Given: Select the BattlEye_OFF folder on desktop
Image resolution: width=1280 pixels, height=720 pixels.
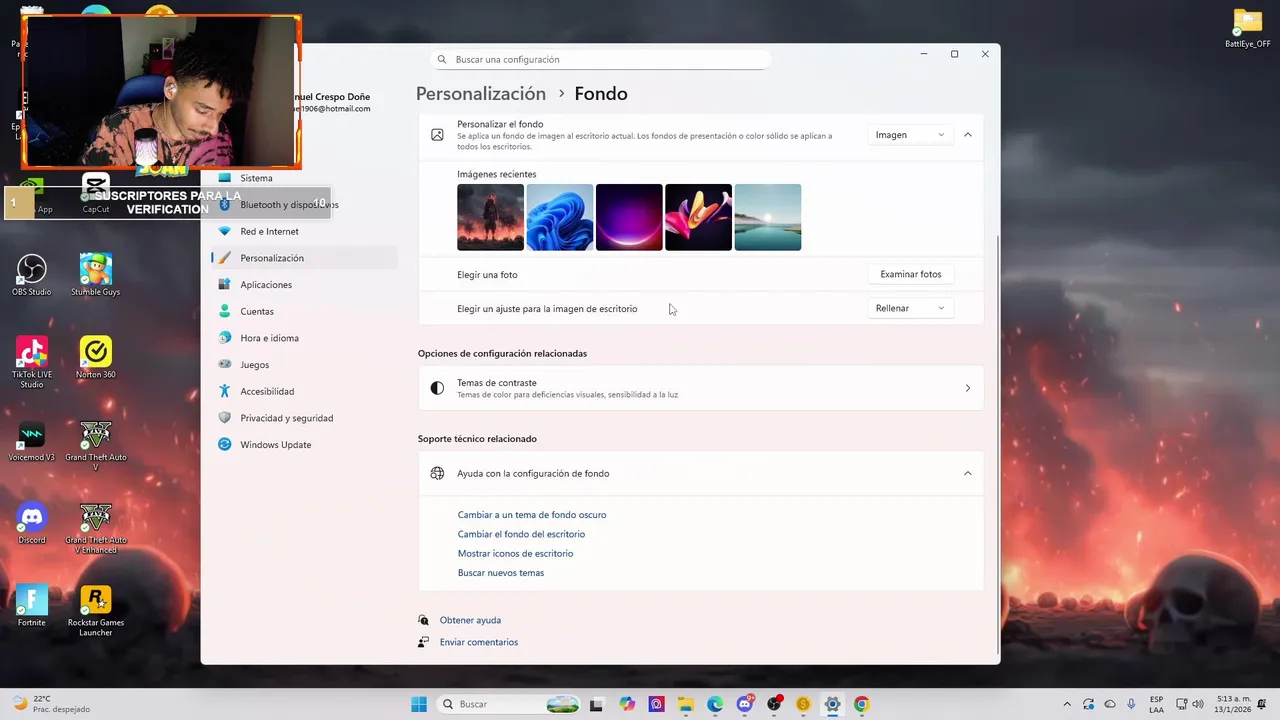Looking at the screenshot, I should point(1248,28).
